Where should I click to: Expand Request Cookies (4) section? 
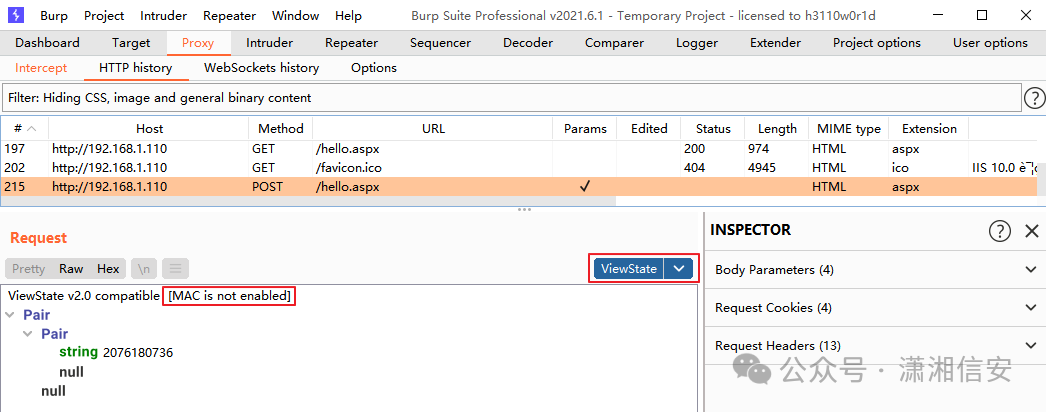(875, 307)
